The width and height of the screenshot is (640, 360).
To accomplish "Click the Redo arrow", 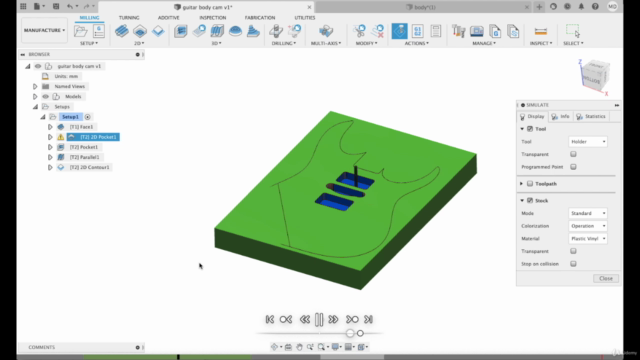I will (x=86, y=7).
